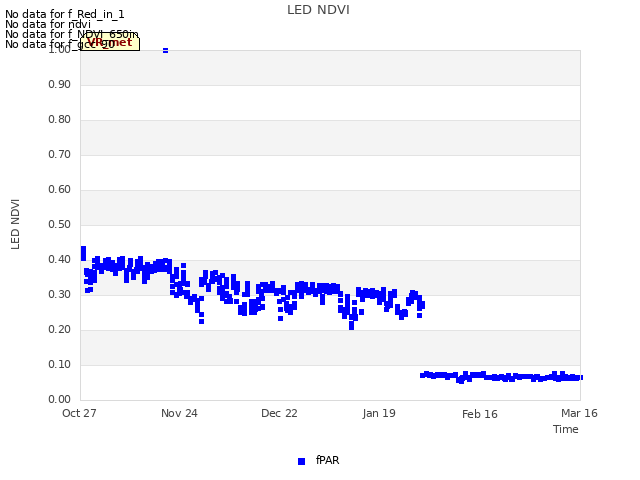640x480 pixels.
Task: Click the rotated LED NDVI y-axis label
Action: tap(15, 224)
